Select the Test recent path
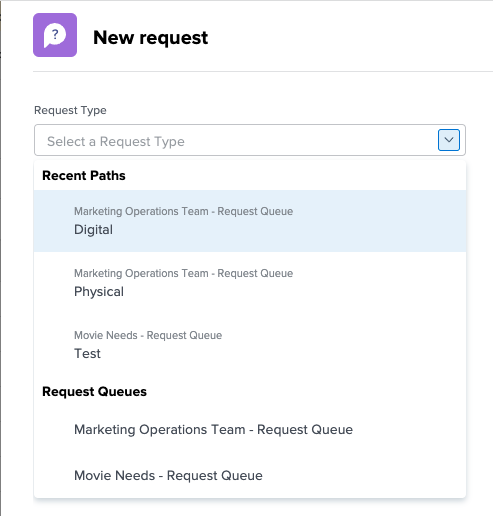The height and width of the screenshot is (516, 493). (250, 345)
